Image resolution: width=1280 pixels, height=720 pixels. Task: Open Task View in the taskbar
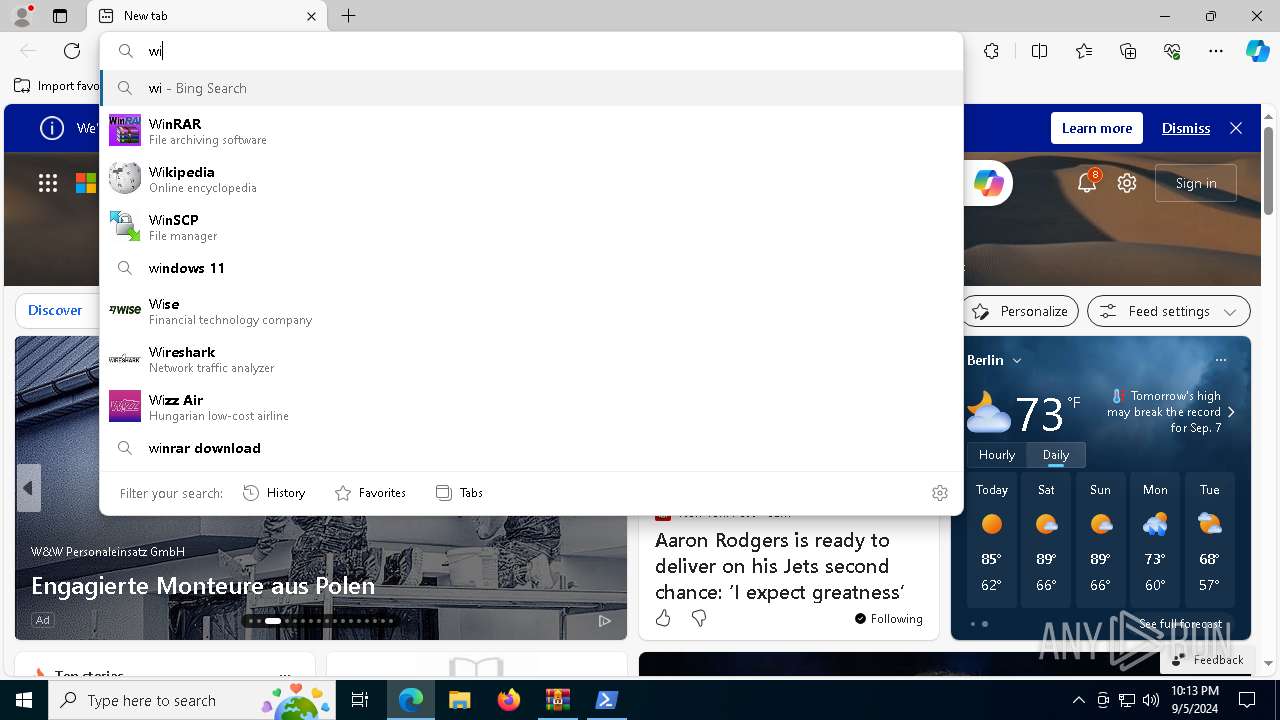click(360, 700)
